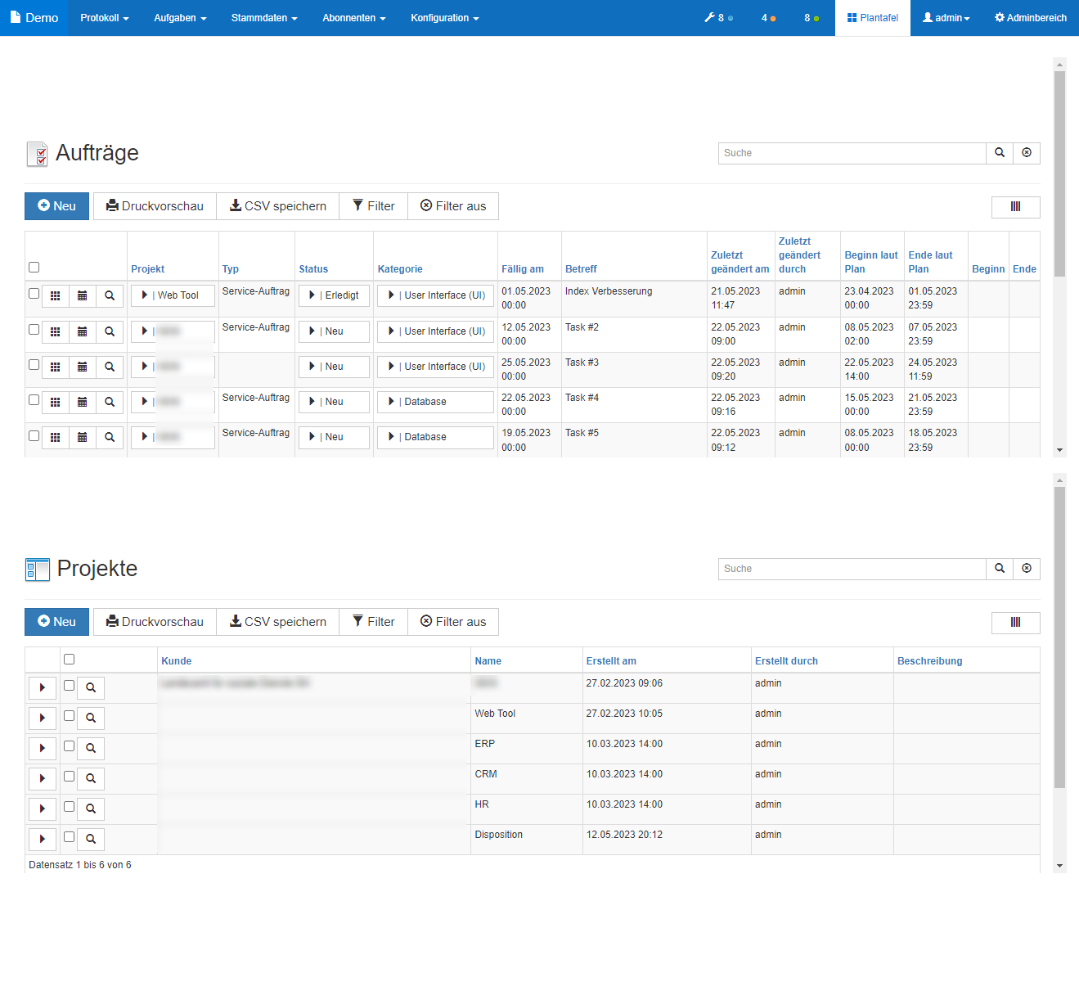
Task: Click the Projekte search magnifier button
Action: coord(1000,568)
